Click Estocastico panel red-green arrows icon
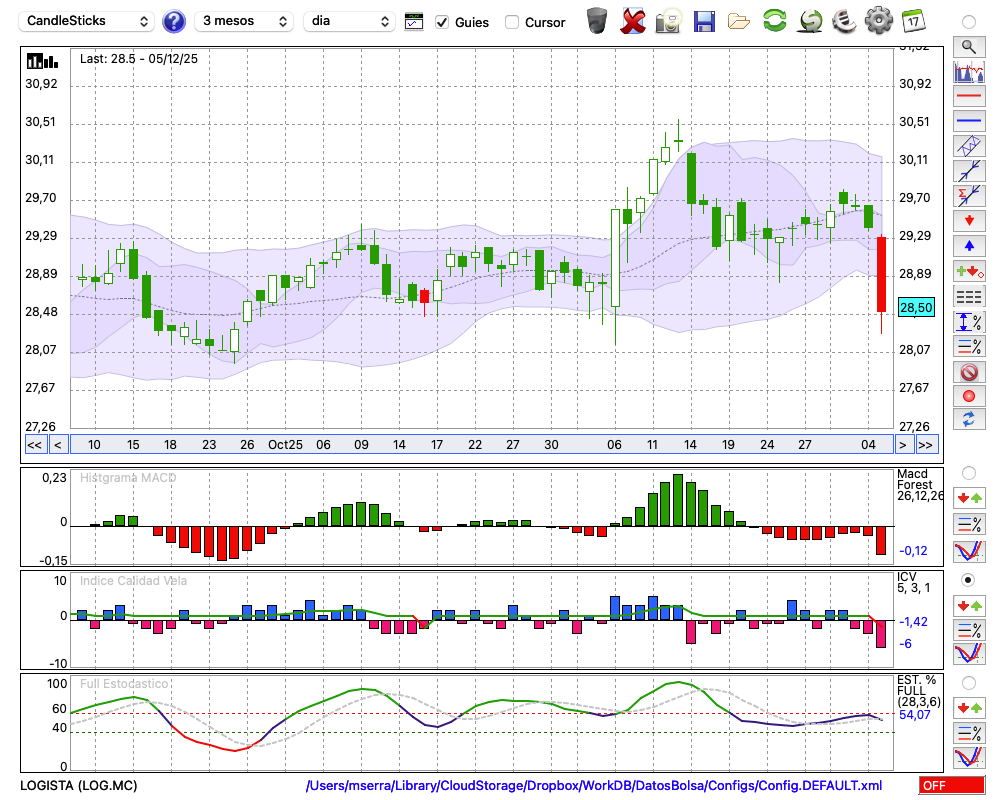This screenshot has width=1000, height=800. click(969, 707)
